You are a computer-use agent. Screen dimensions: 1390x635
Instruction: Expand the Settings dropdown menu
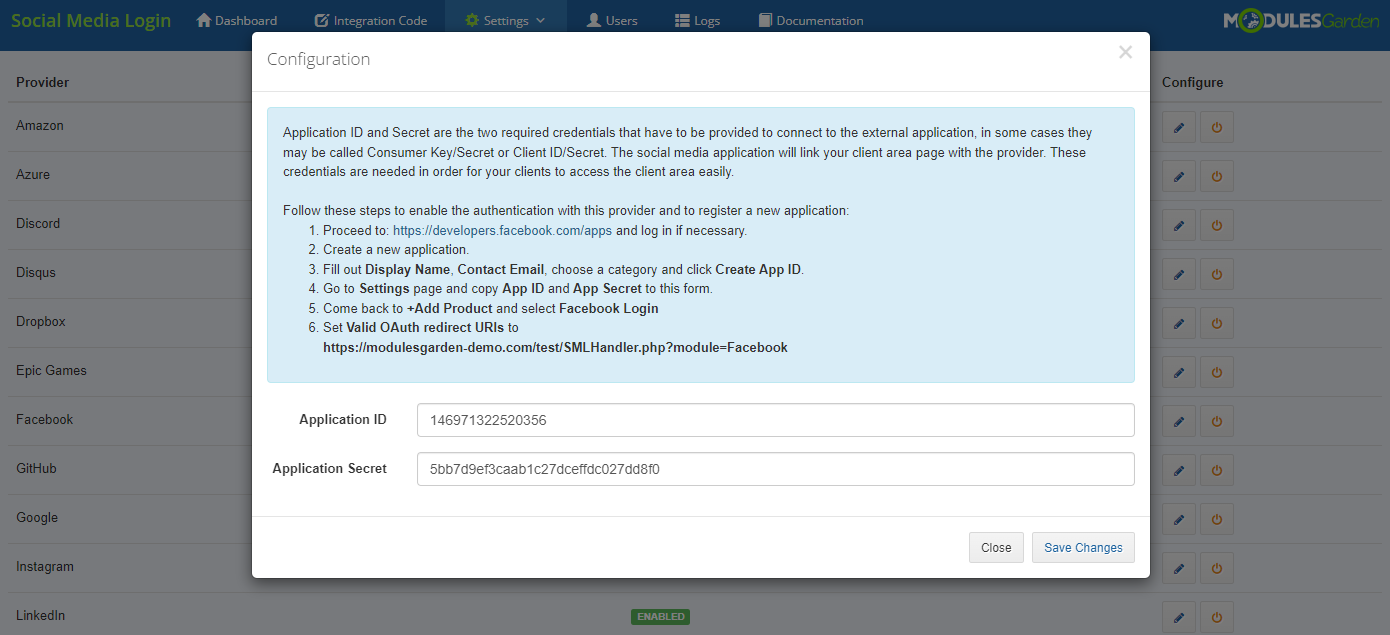click(x=505, y=19)
